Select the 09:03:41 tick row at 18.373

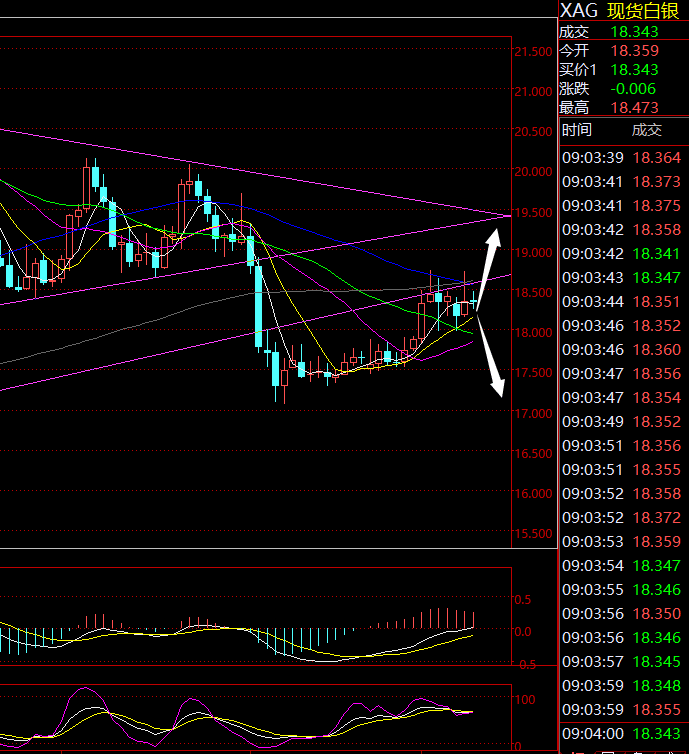(622, 182)
